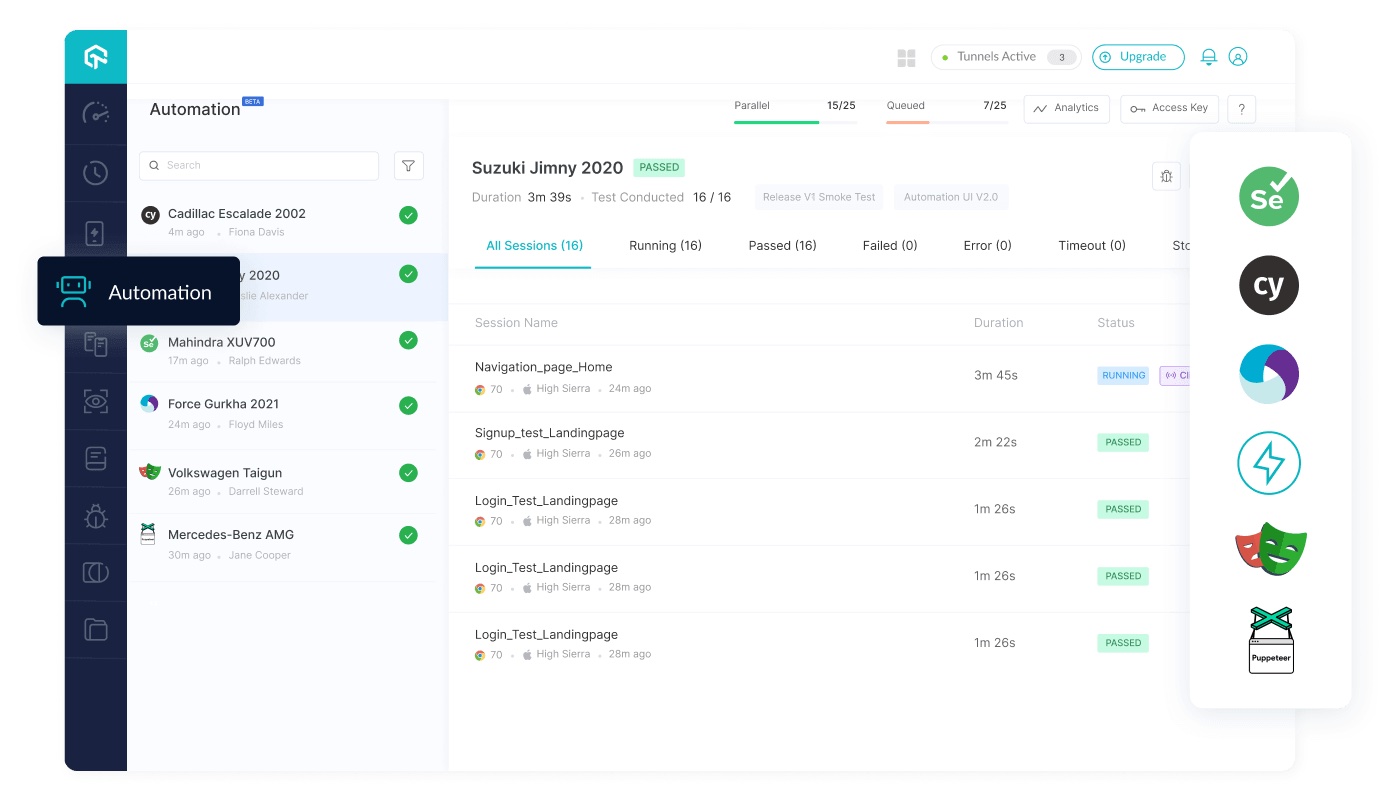The image size is (1388, 802).
Task: Click the lightning bolt framework icon
Action: click(1269, 463)
